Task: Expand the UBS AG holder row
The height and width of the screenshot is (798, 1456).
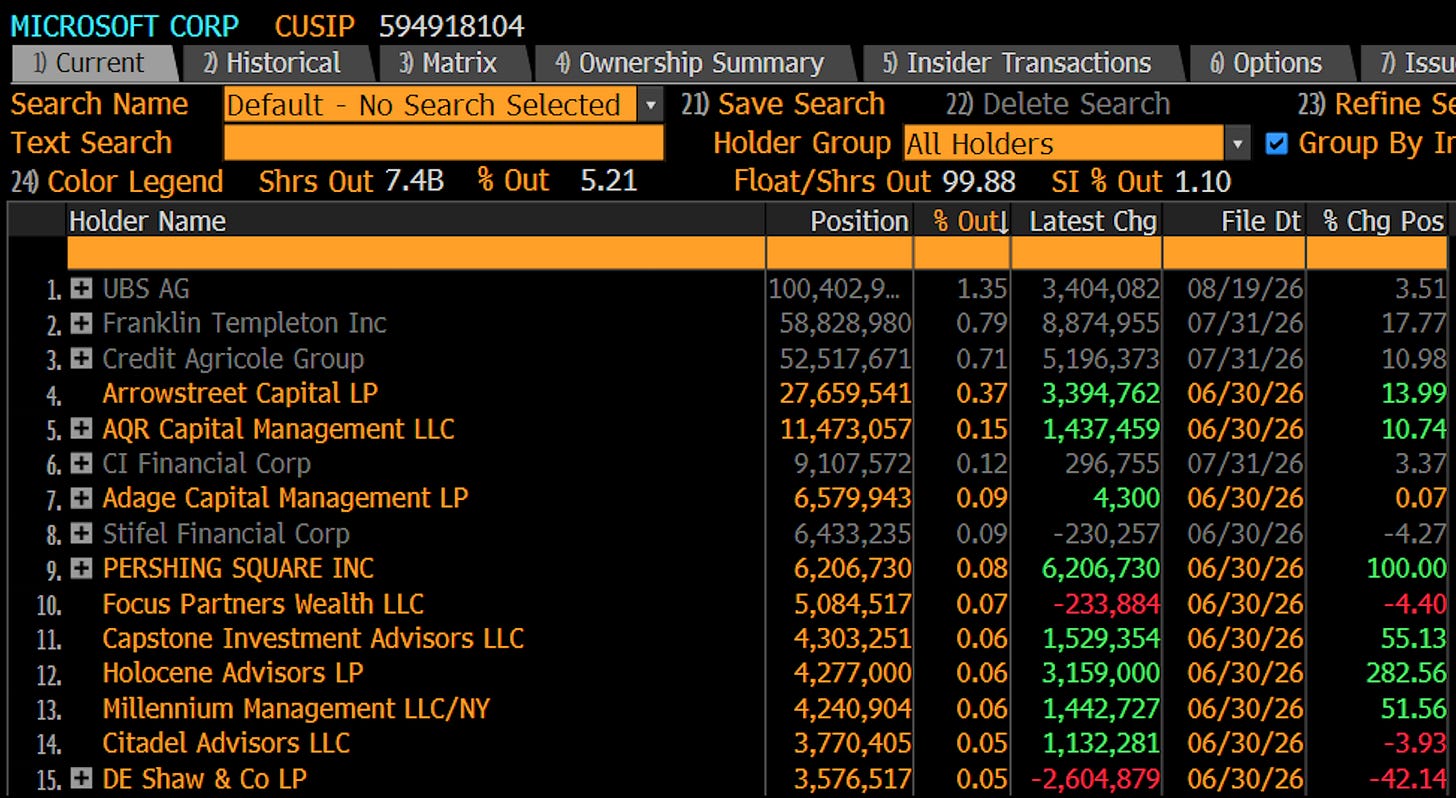Action: 82,289
